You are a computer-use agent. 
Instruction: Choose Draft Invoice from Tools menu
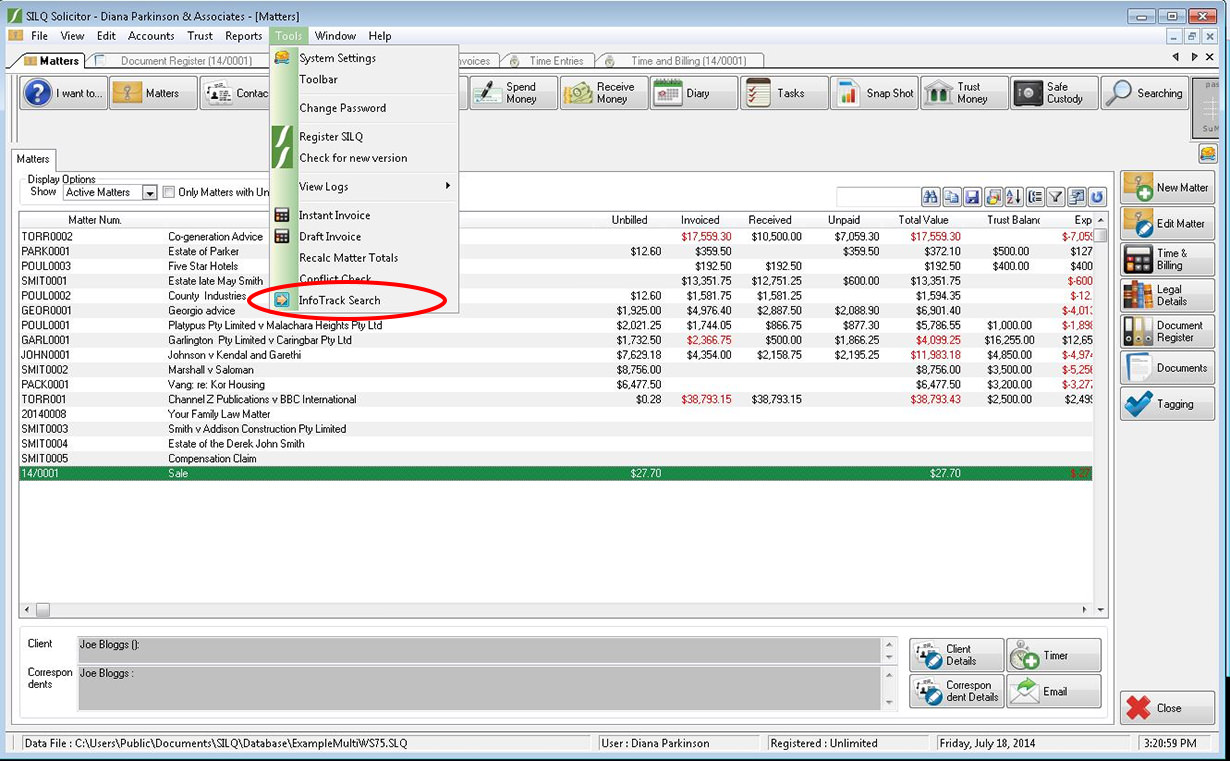pyautogui.click(x=364, y=237)
